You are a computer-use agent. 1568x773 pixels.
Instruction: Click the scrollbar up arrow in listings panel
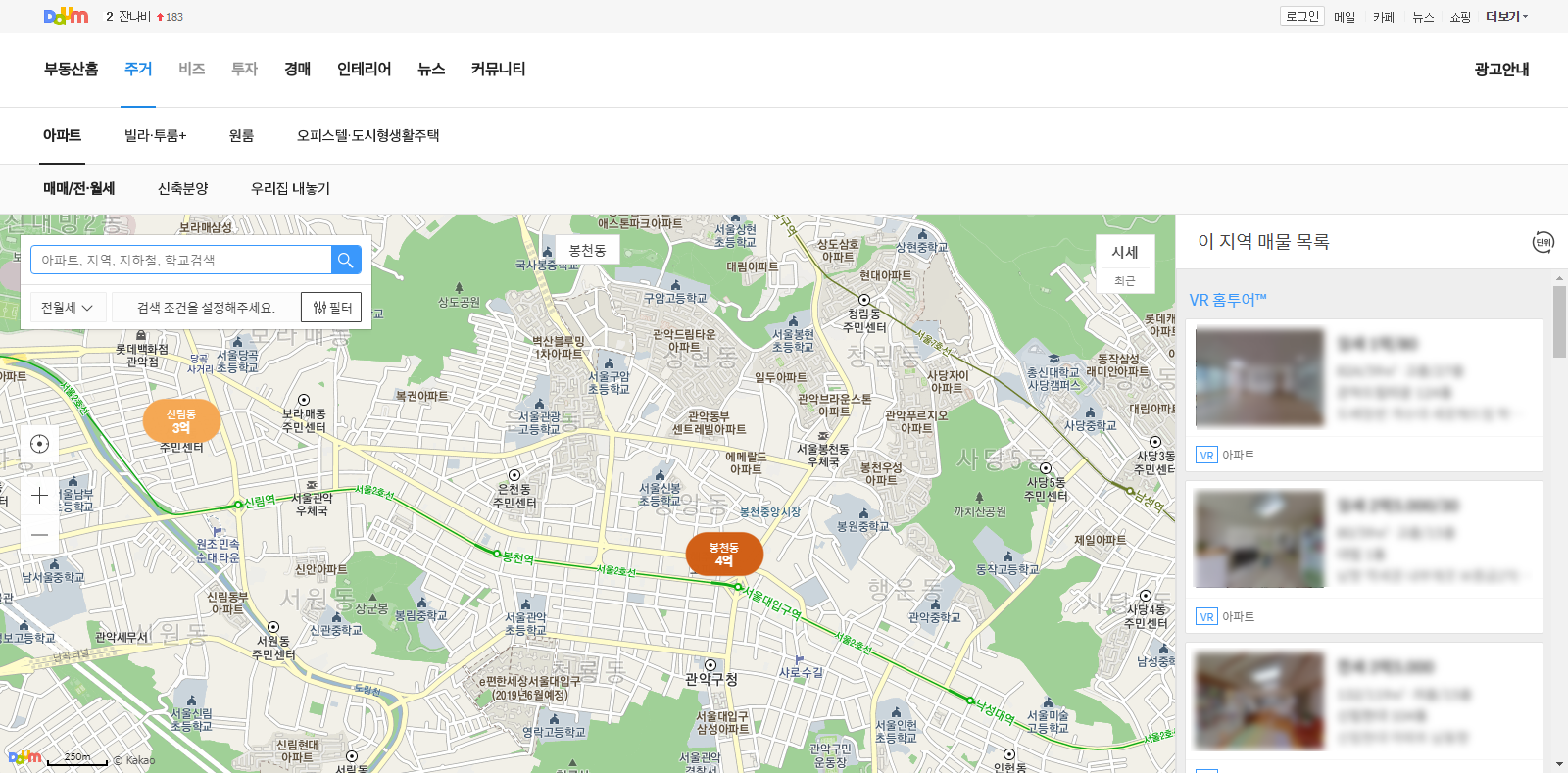[x=1559, y=278]
